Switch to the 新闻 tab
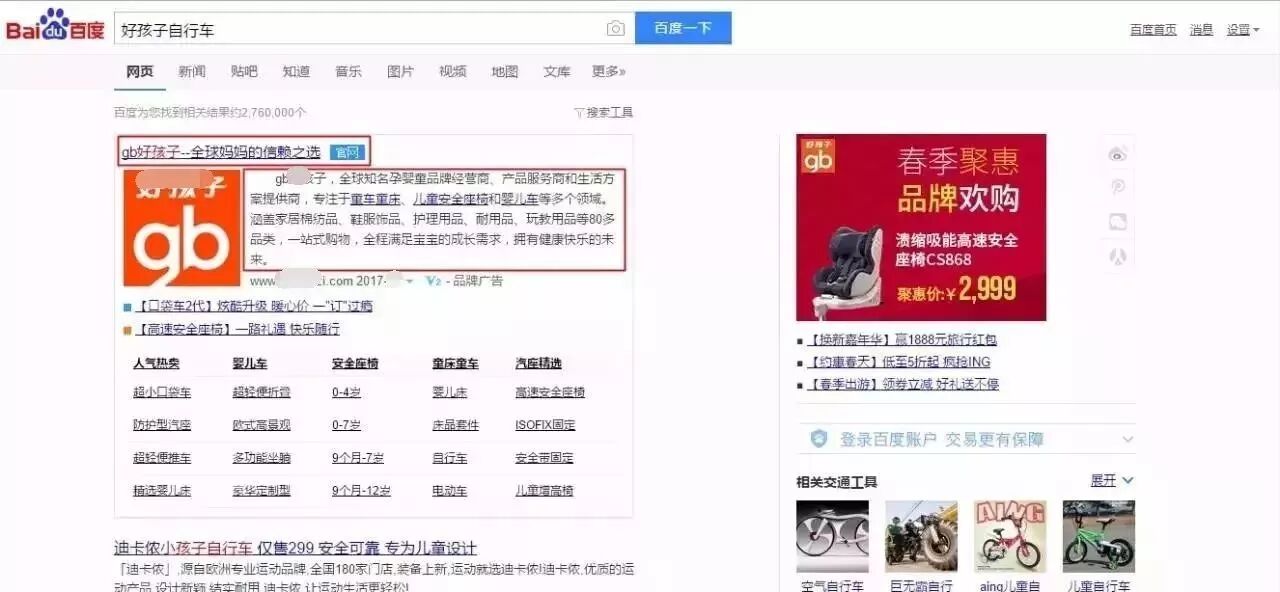Image resolution: width=1280 pixels, height=592 pixels. [192, 71]
